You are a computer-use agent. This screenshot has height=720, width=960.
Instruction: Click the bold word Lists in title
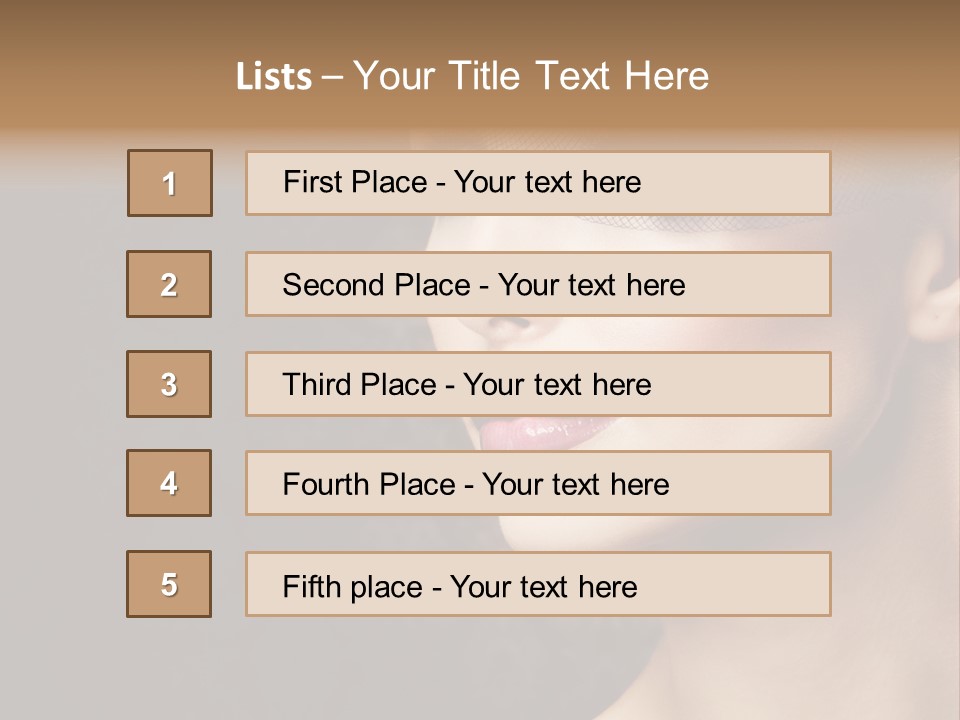coord(274,77)
